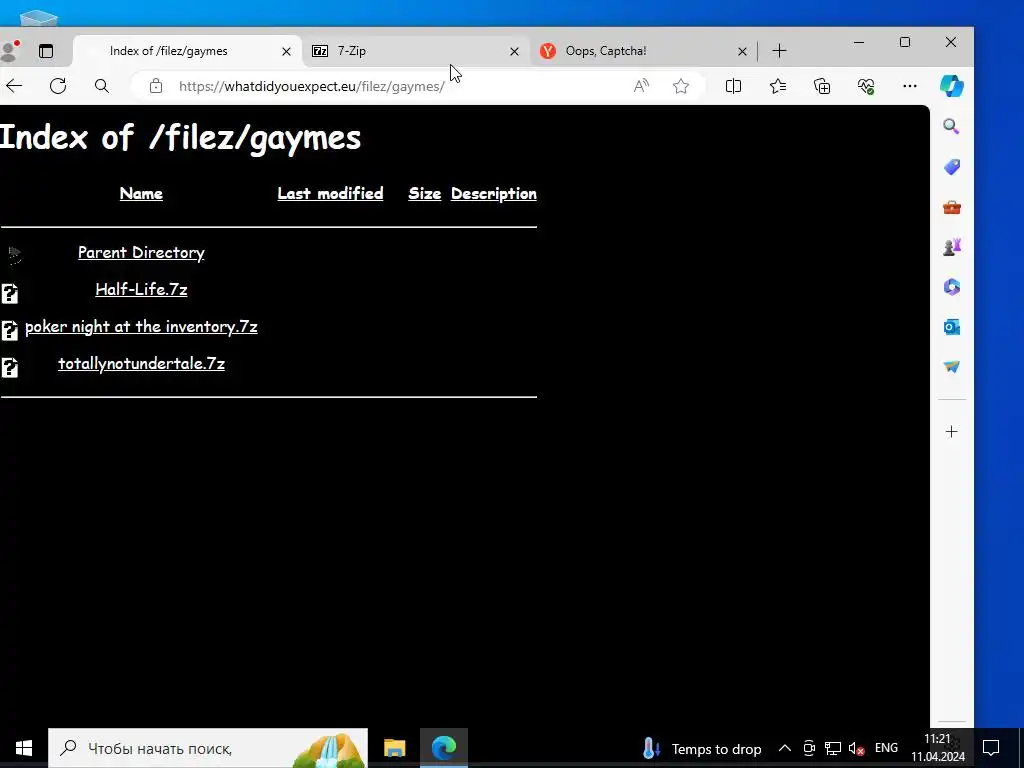Open the muted volume tray icon

[856, 748]
